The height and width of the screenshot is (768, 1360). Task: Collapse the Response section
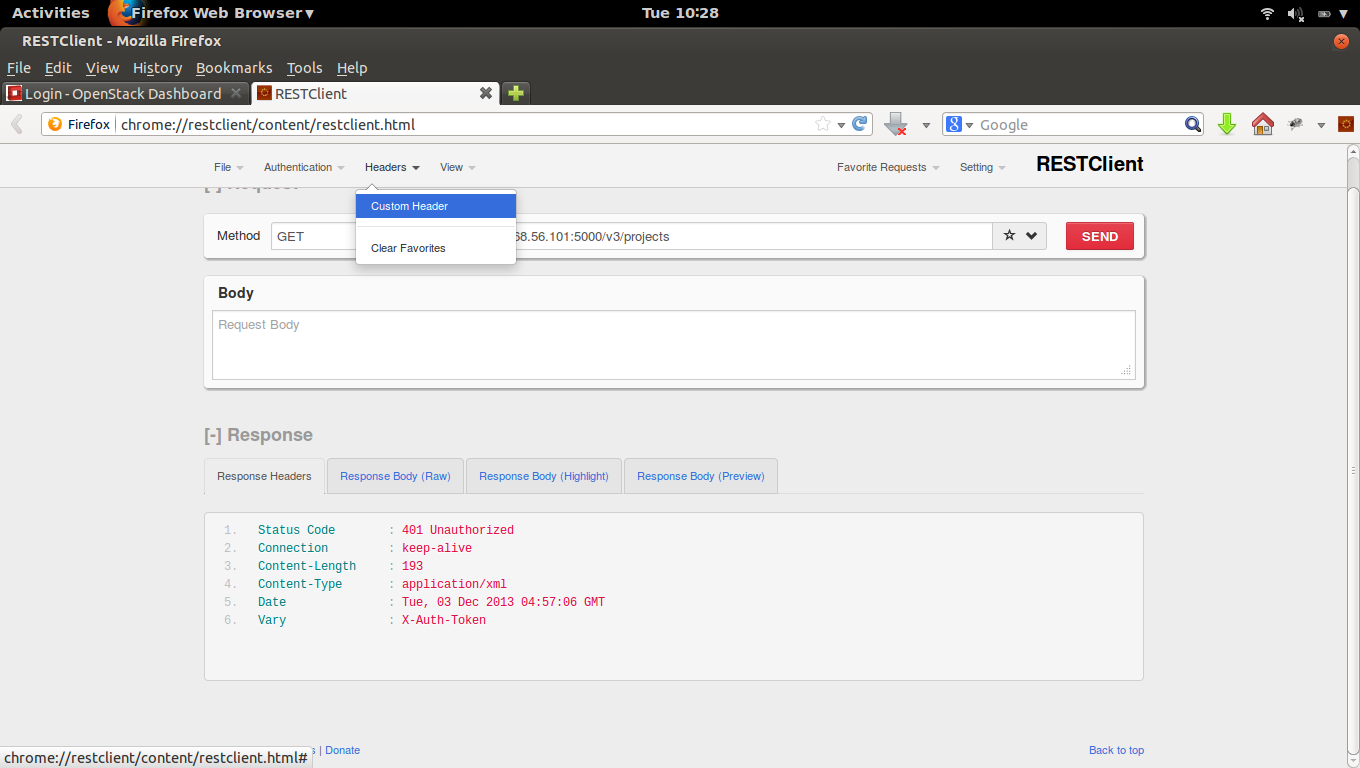(213, 435)
